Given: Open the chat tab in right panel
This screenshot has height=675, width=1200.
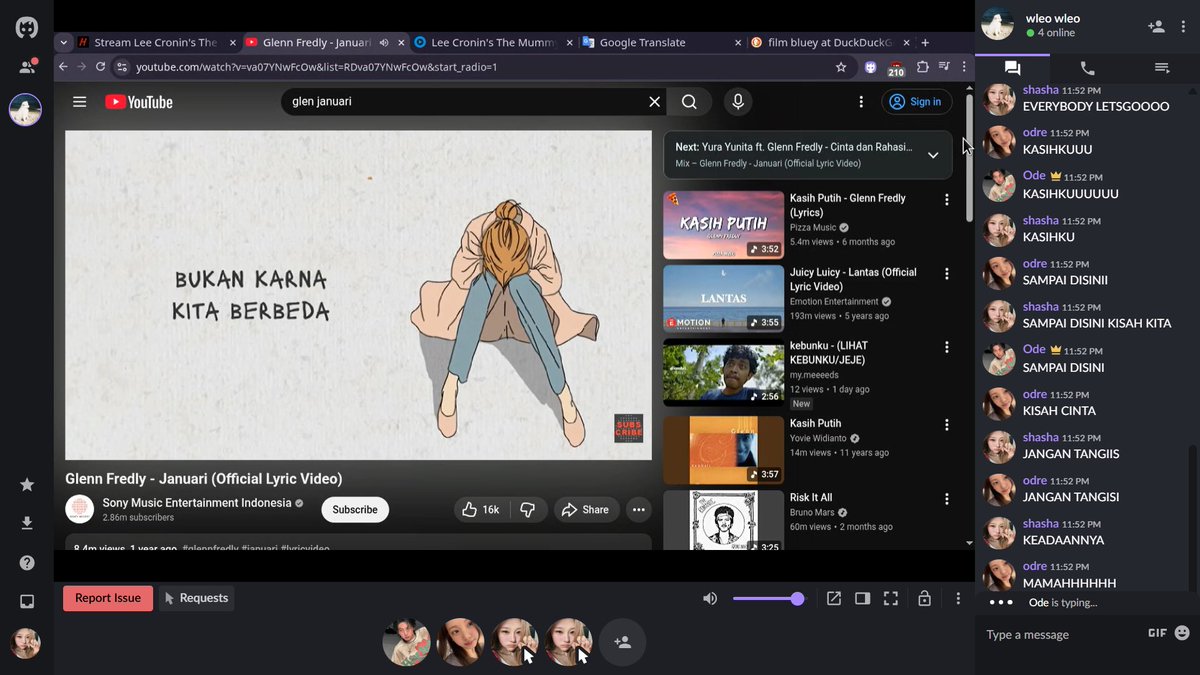Looking at the screenshot, I should pos(1012,68).
